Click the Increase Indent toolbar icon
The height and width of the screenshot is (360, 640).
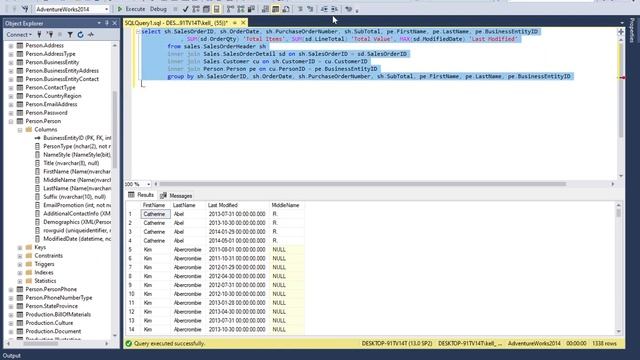coord(334,9)
